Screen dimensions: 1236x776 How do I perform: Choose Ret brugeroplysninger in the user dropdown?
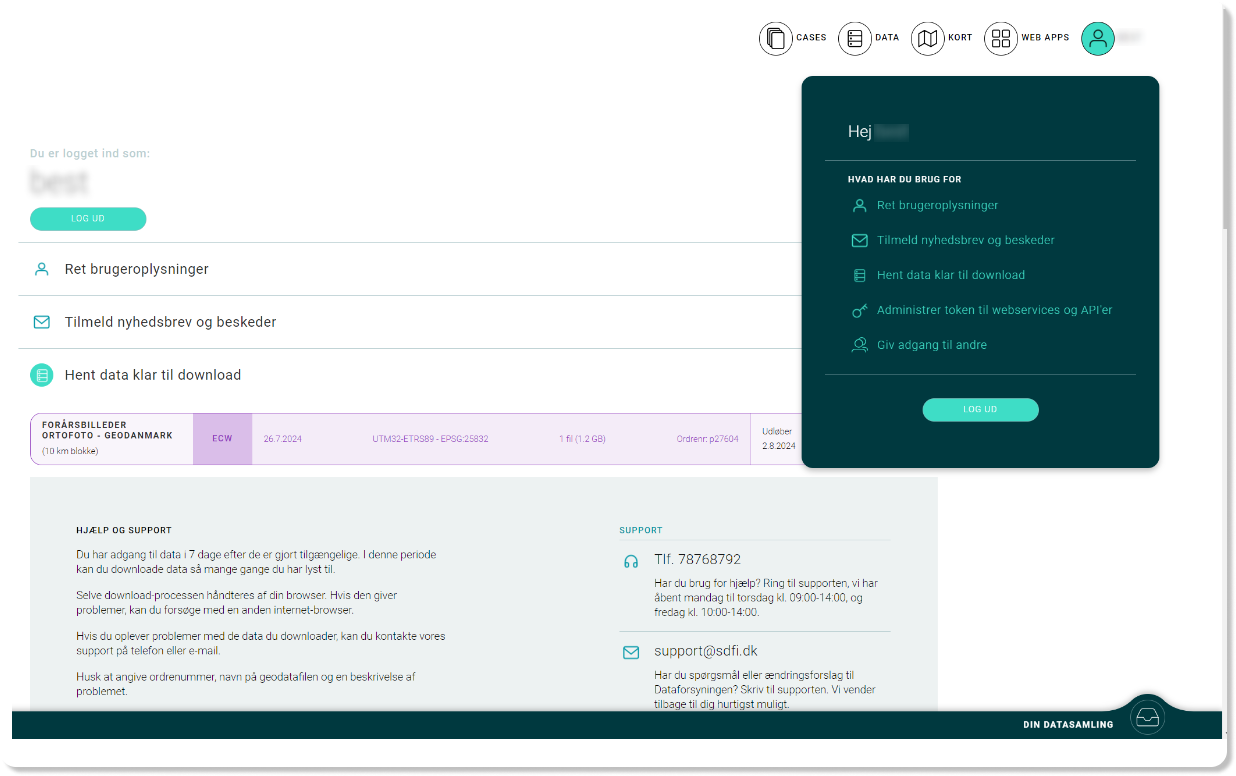pos(938,205)
